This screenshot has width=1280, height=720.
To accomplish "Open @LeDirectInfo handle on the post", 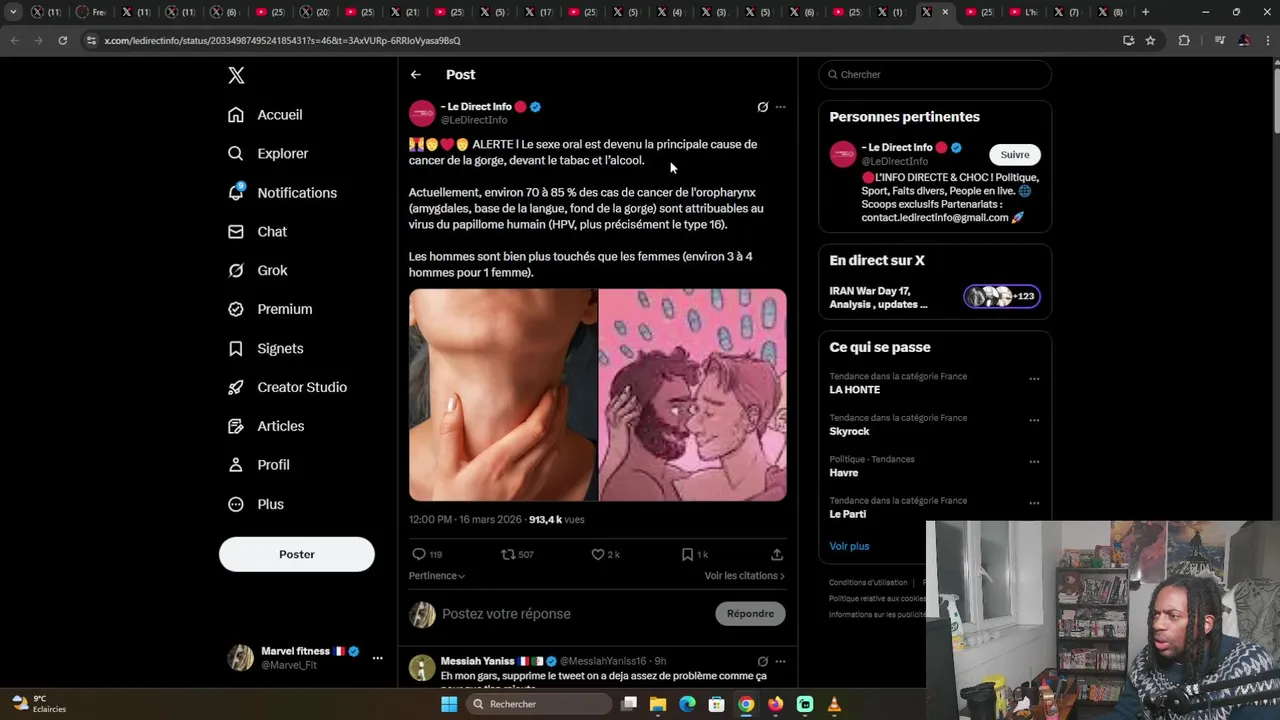I will (x=474, y=121).
